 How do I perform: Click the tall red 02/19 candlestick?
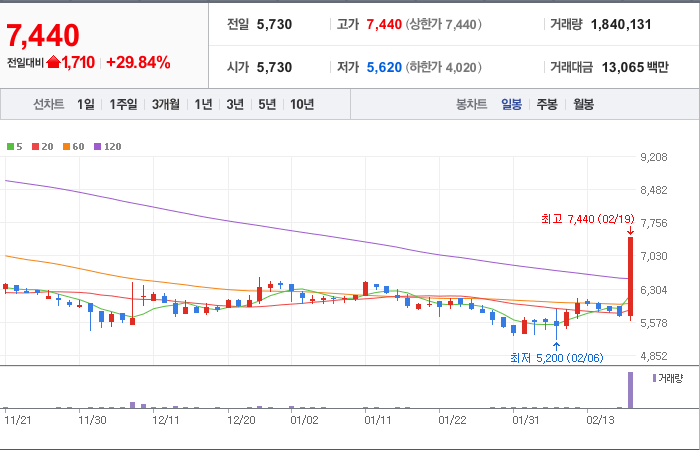pyautogui.click(x=630, y=277)
